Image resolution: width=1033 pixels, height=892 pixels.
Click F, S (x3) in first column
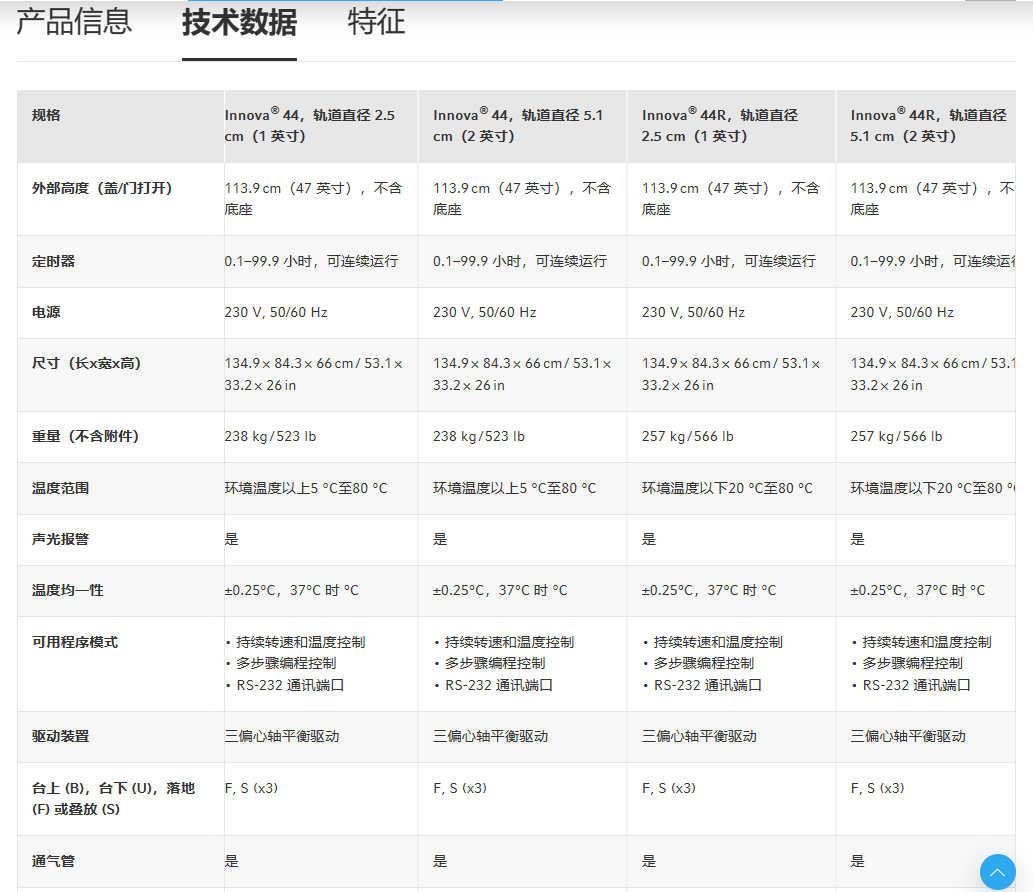251,788
